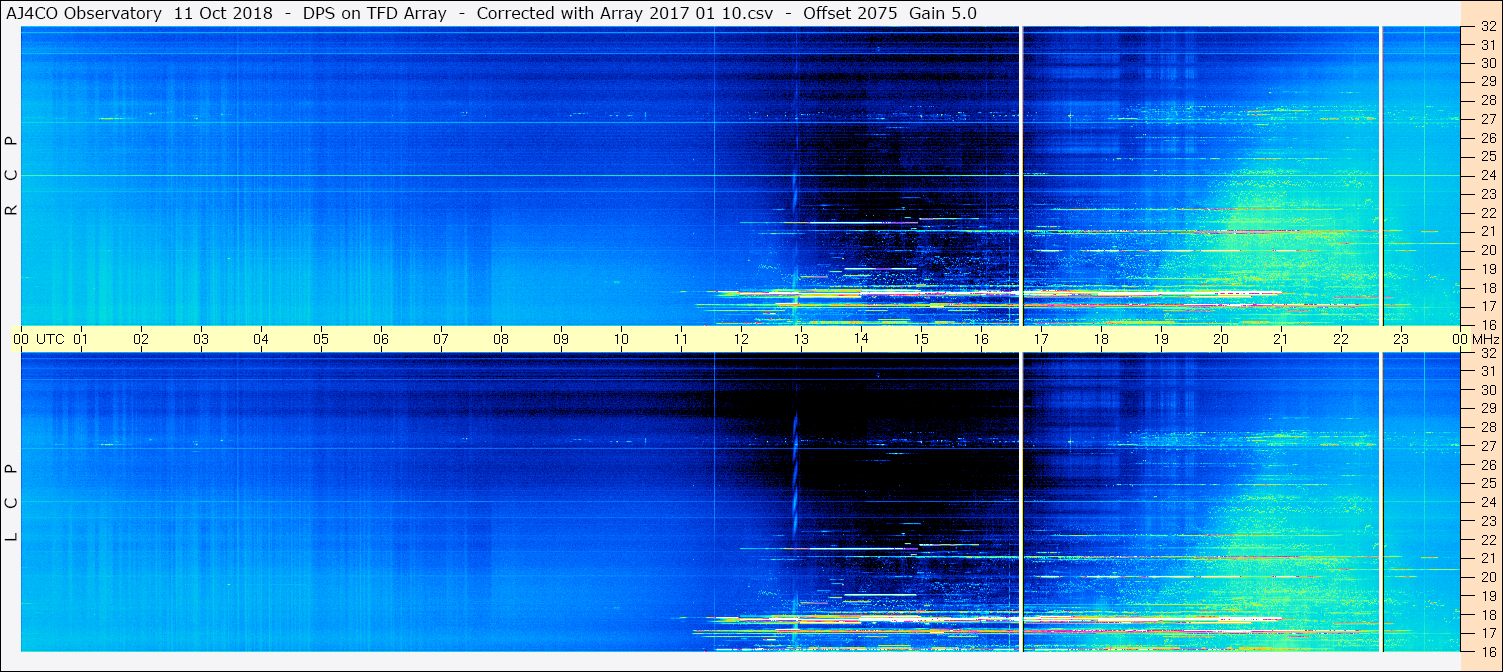Image resolution: width=1503 pixels, height=672 pixels.
Task: Click the 24 MHz tick of the LCP panel
Action: (x=1487, y=502)
